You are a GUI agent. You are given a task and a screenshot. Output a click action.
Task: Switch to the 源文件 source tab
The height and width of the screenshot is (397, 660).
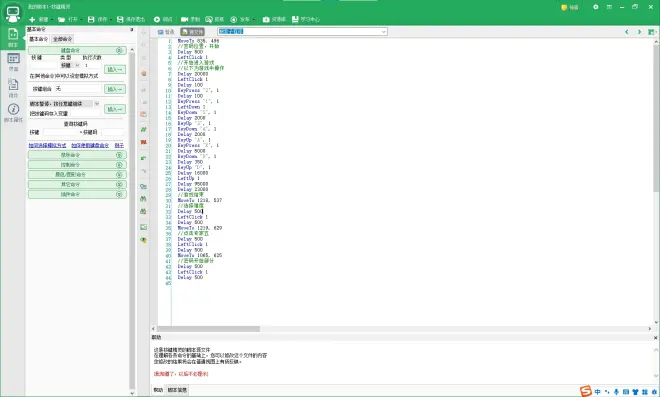click(x=192, y=32)
